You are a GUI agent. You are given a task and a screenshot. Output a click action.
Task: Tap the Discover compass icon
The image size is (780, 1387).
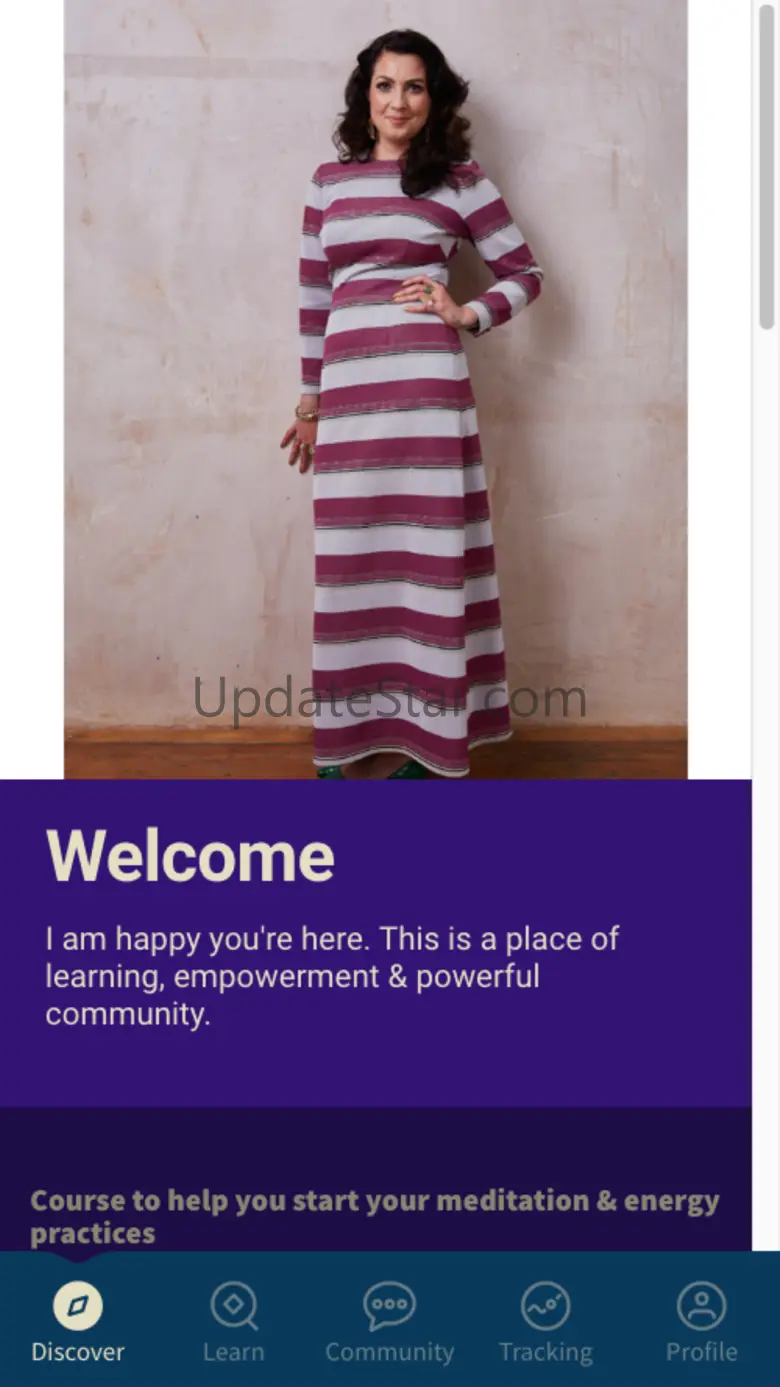[78, 1306]
